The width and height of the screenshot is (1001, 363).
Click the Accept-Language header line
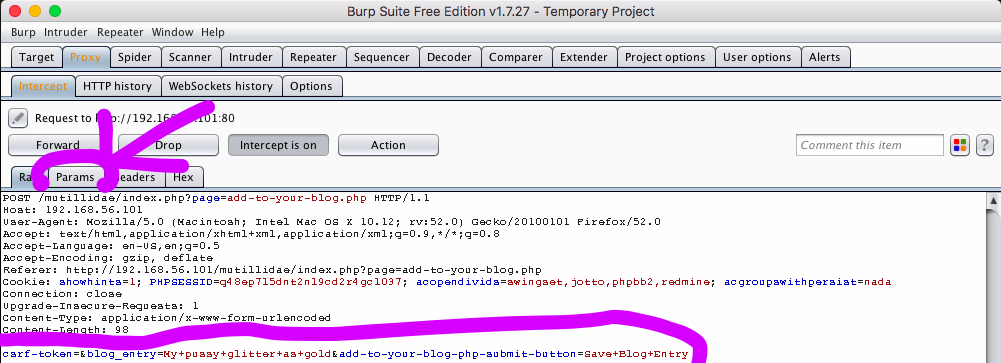click(111, 246)
